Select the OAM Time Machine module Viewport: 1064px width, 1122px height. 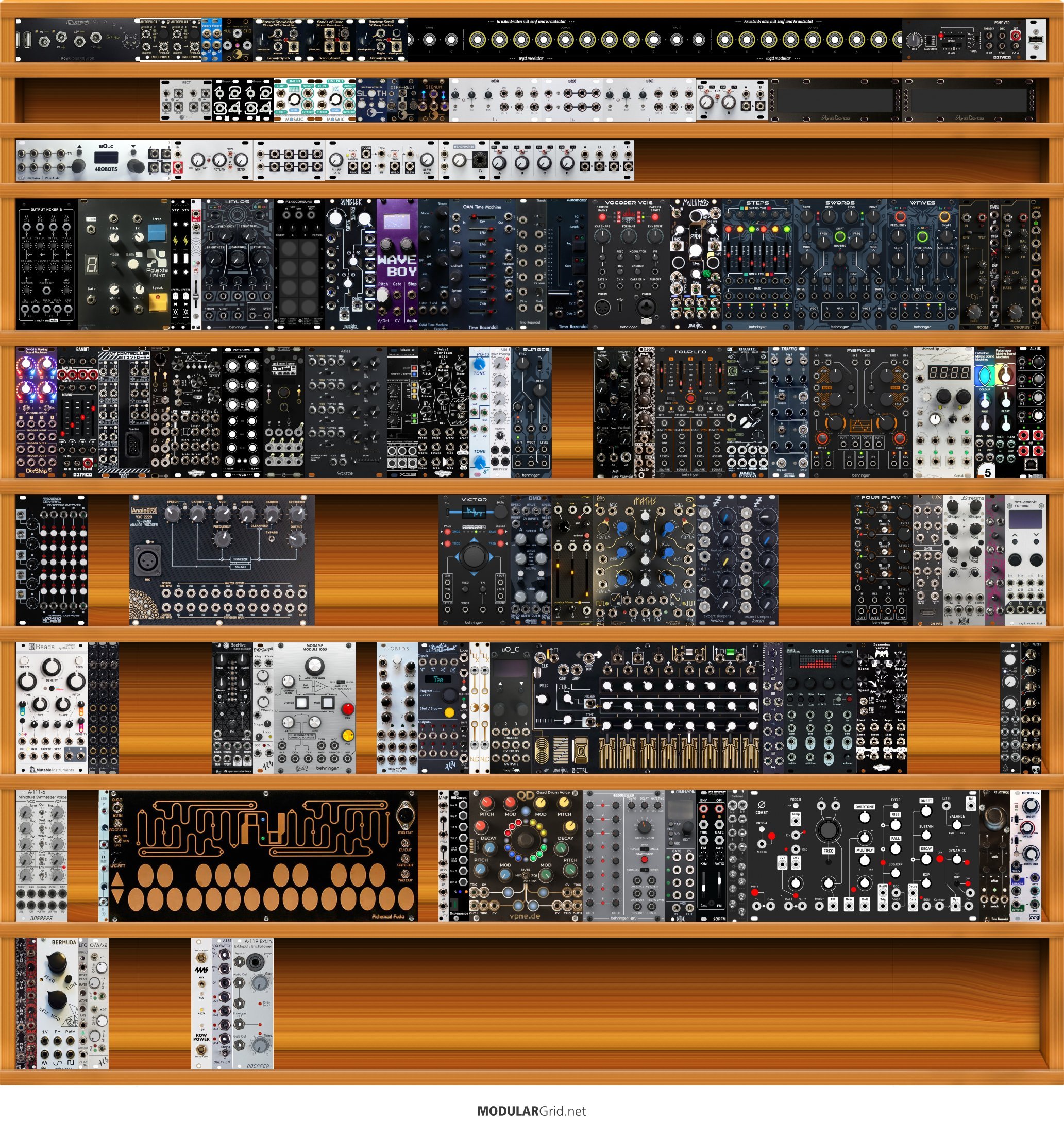(482, 264)
